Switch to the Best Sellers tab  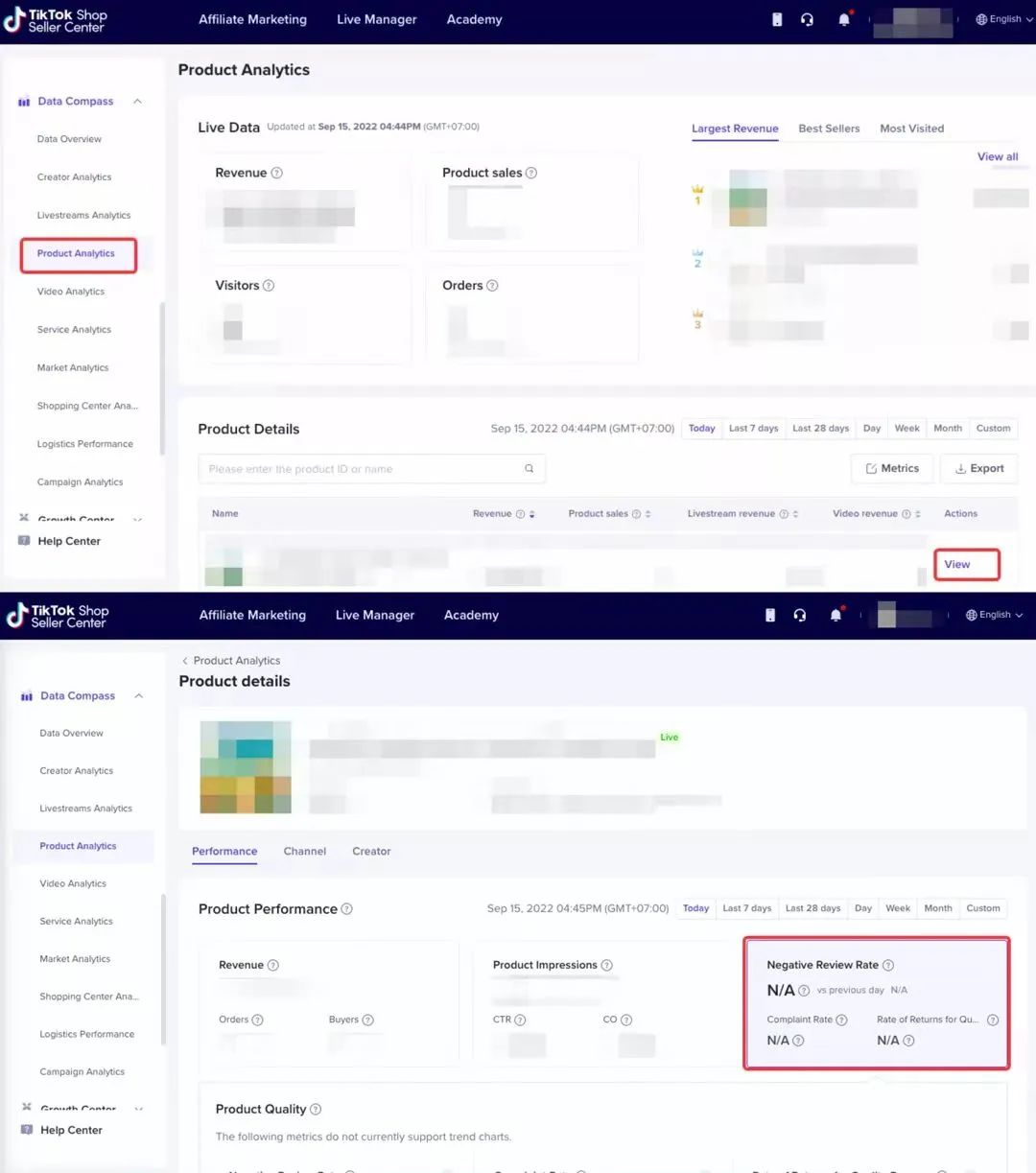pos(829,129)
